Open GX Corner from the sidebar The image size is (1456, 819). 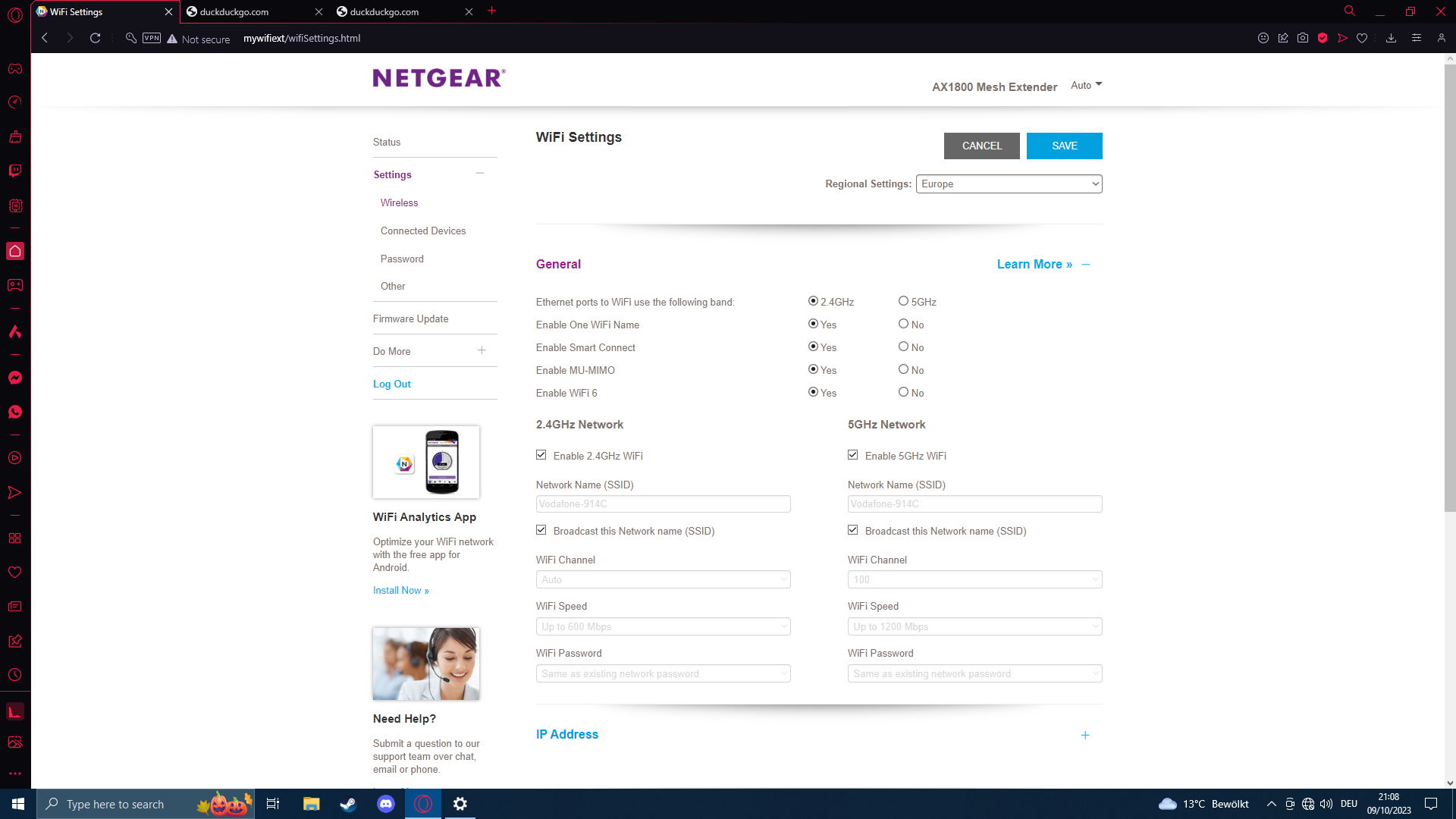coord(15,69)
